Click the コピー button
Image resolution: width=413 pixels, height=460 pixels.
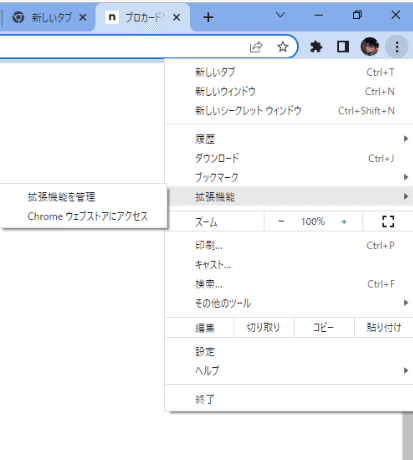tap(324, 328)
